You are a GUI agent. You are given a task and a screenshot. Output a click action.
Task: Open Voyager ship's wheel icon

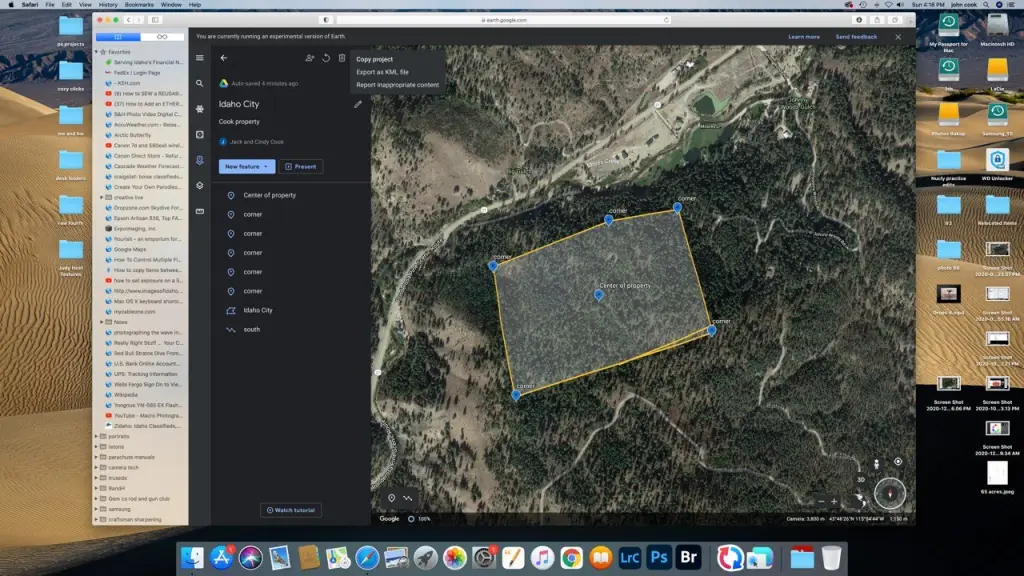coord(200,109)
